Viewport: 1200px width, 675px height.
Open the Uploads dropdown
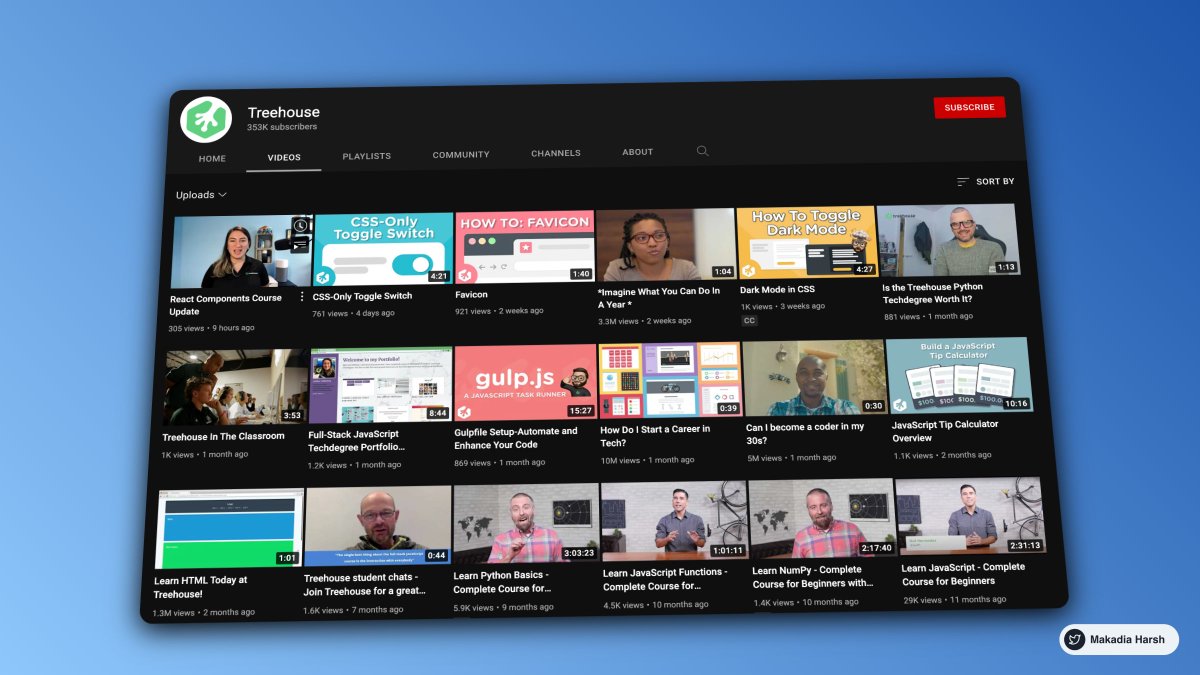click(195, 194)
